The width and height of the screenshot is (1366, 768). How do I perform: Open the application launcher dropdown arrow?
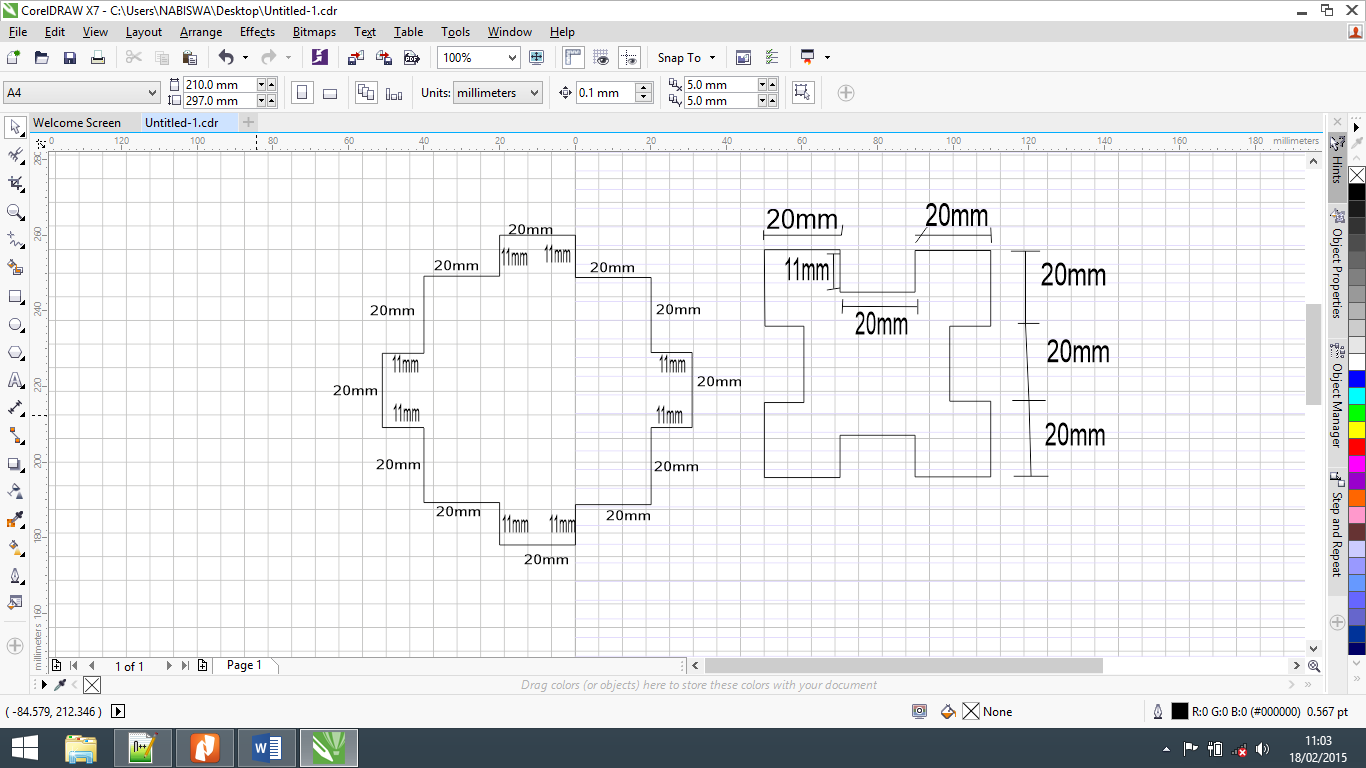(x=827, y=58)
